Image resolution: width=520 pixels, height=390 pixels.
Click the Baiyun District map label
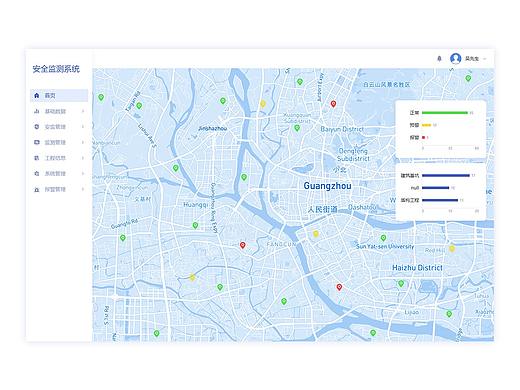click(x=342, y=129)
